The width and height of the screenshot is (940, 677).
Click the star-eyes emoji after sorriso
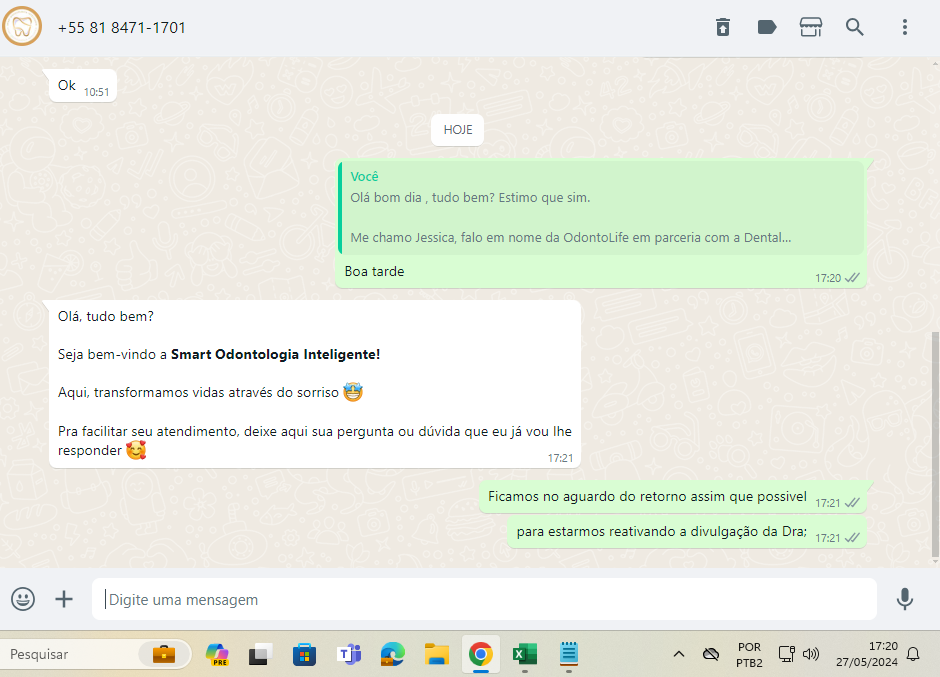click(353, 392)
